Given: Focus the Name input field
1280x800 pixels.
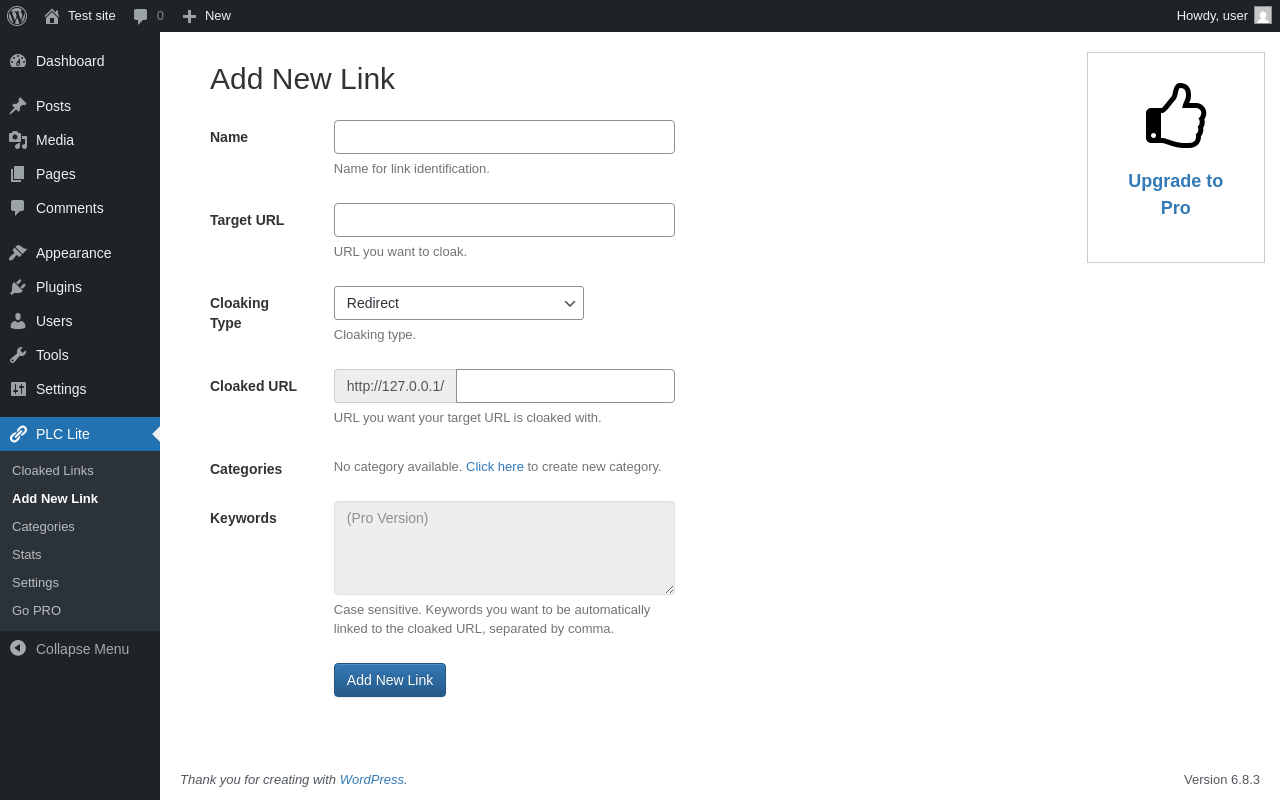Looking at the screenshot, I should pyautogui.click(x=504, y=137).
